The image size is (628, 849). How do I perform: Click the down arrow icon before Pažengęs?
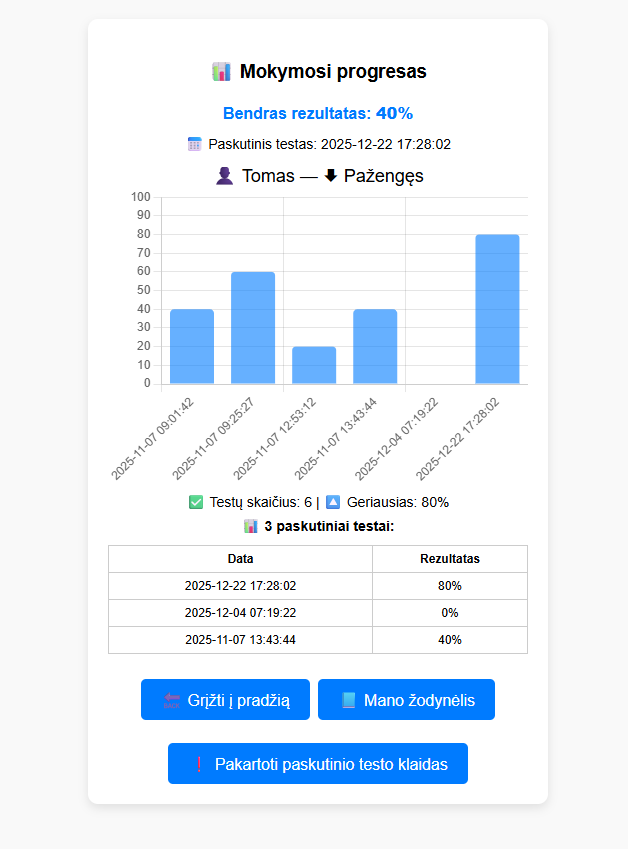point(331,176)
